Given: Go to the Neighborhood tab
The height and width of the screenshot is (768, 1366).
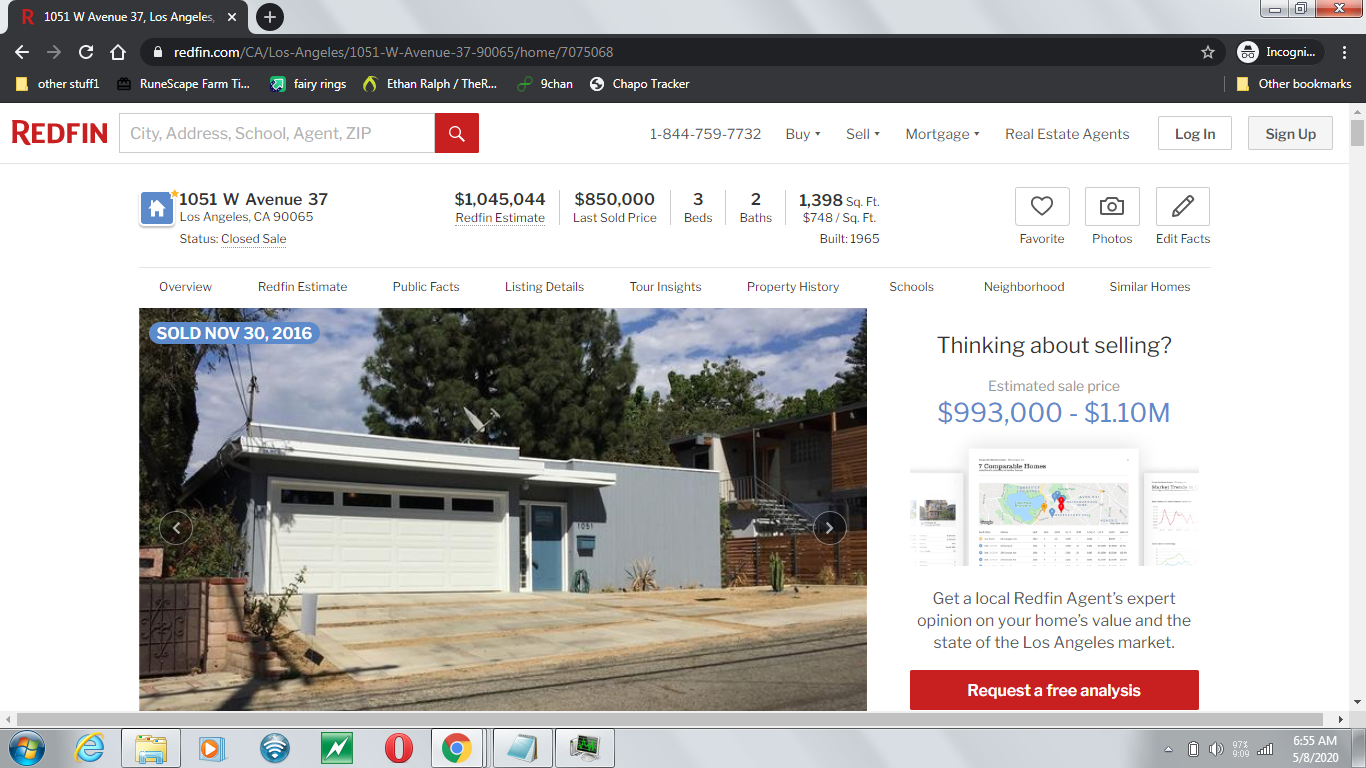Looking at the screenshot, I should click(x=1024, y=287).
